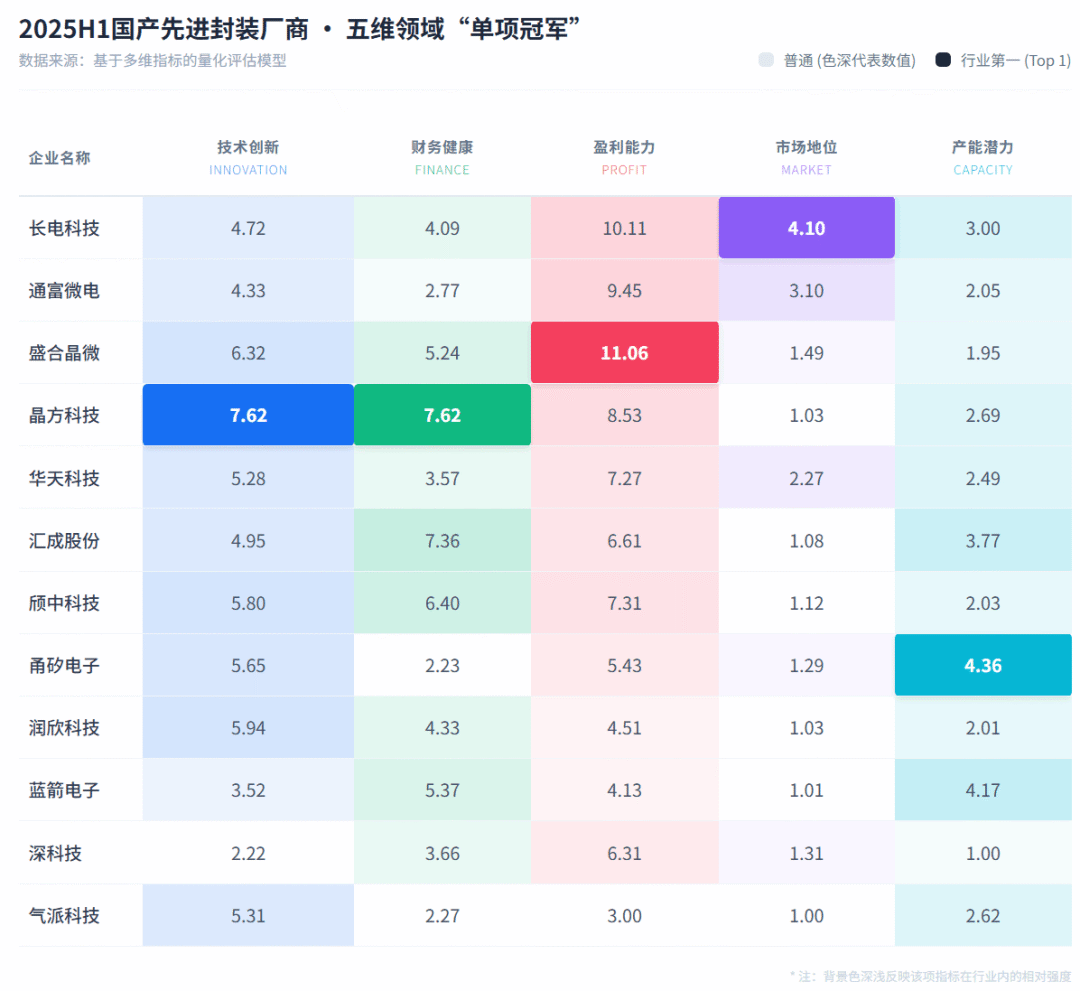This screenshot has width=1080, height=991.
Task: Click 华天科技's profit value 7.27
Action: 624,478
